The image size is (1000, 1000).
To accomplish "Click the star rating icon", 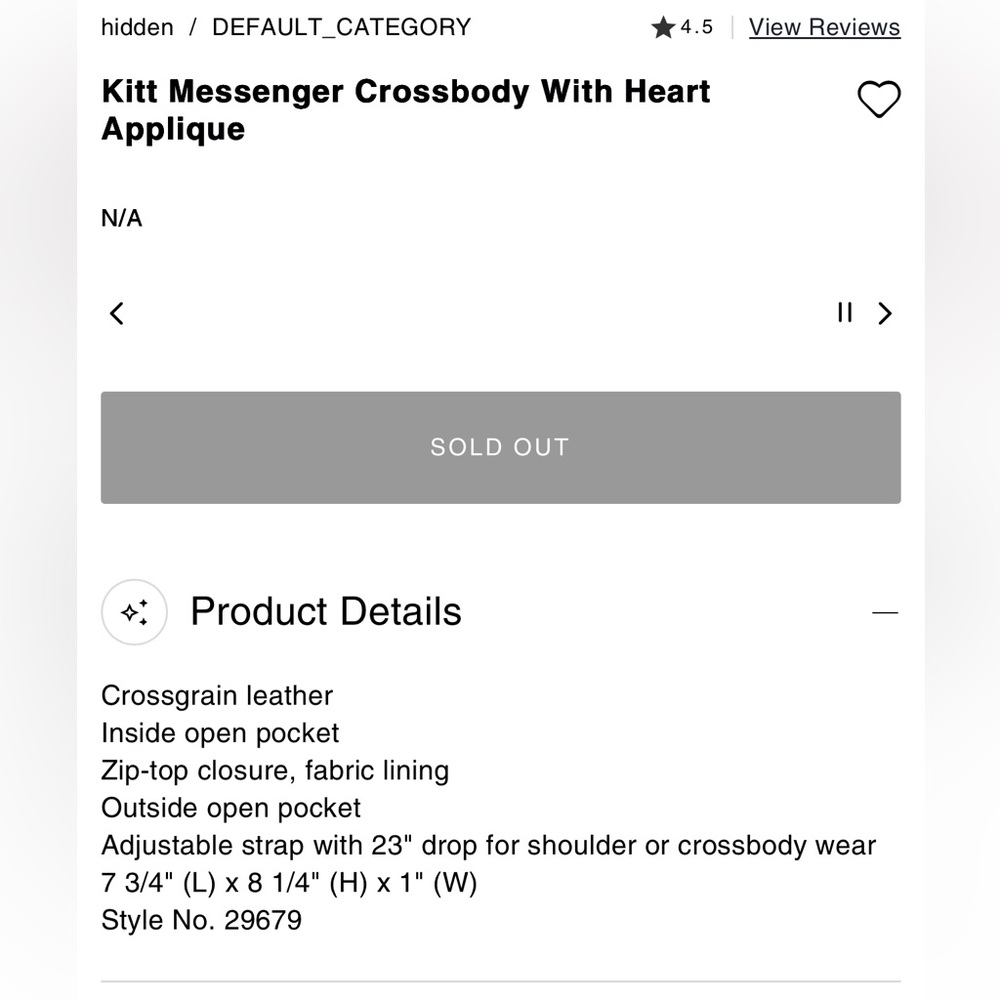I will (x=663, y=28).
